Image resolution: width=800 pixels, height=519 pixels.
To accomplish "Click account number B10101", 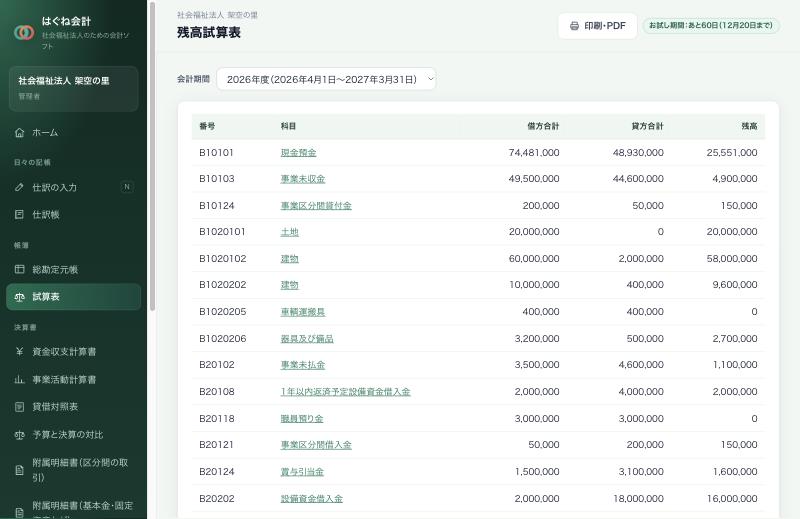I will 216,153.
